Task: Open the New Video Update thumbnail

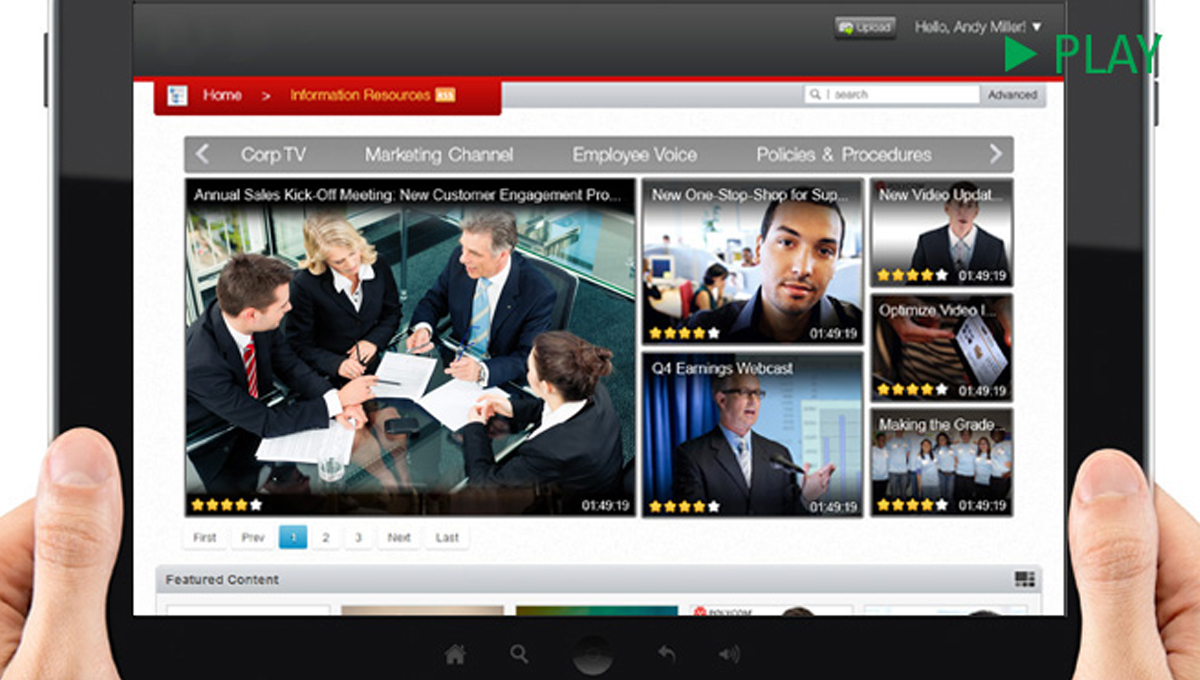Action: tap(941, 233)
